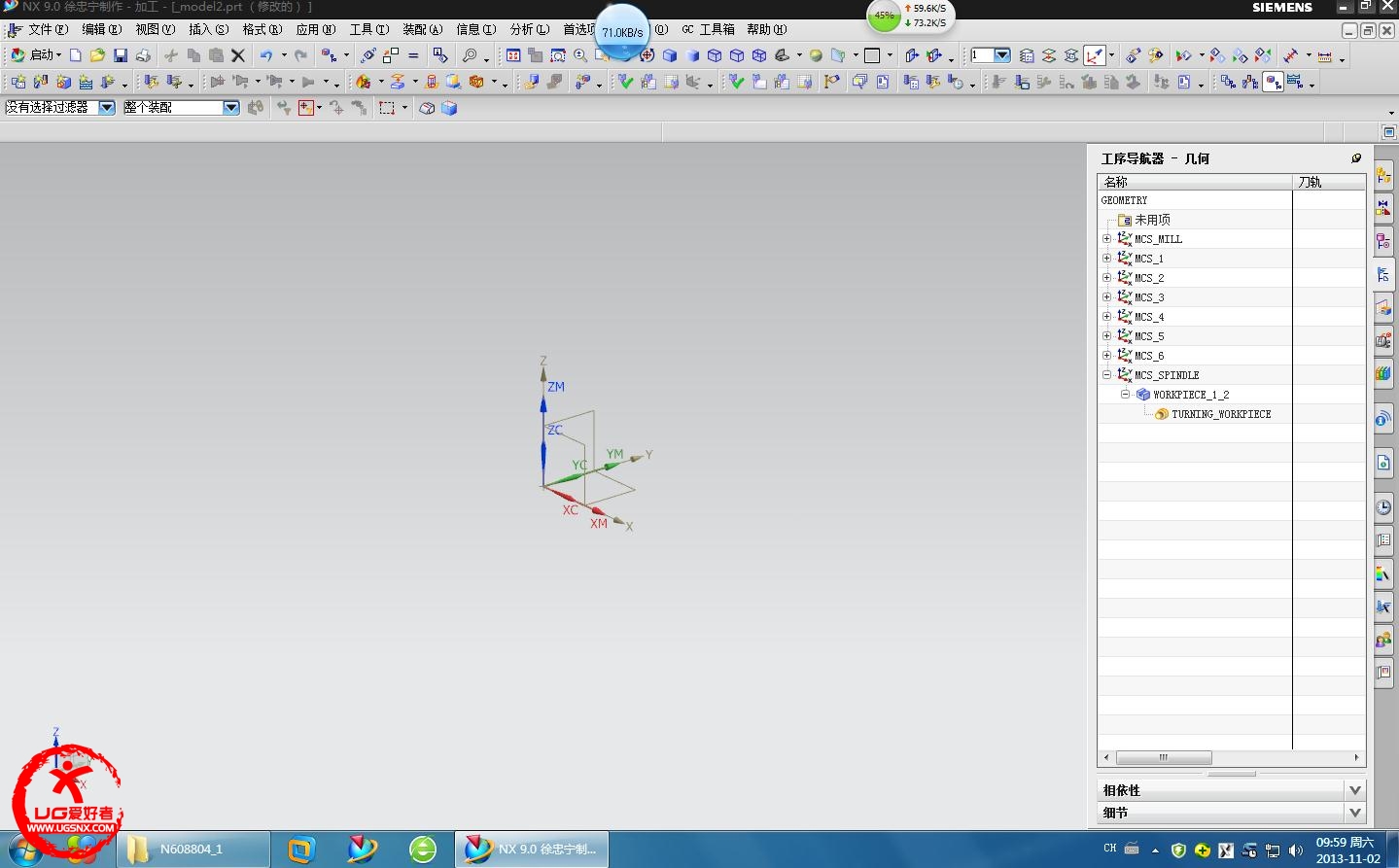Click the Print icon
The width and height of the screenshot is (1399, 868).
[143, 55]
